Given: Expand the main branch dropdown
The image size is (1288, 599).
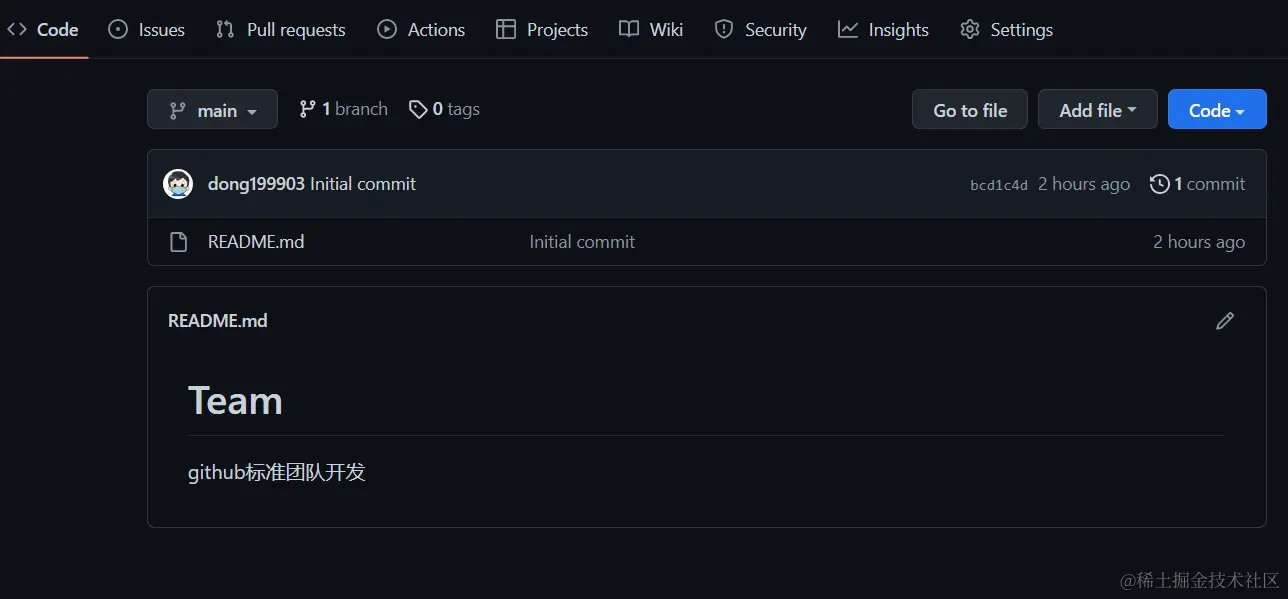Looking at the screenshot, I should point(212,110).
